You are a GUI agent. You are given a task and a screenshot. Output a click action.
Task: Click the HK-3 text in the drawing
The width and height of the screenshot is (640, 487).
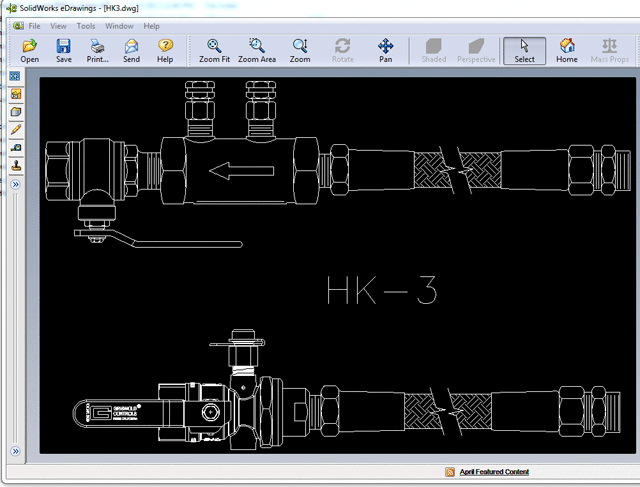(382, 290)
